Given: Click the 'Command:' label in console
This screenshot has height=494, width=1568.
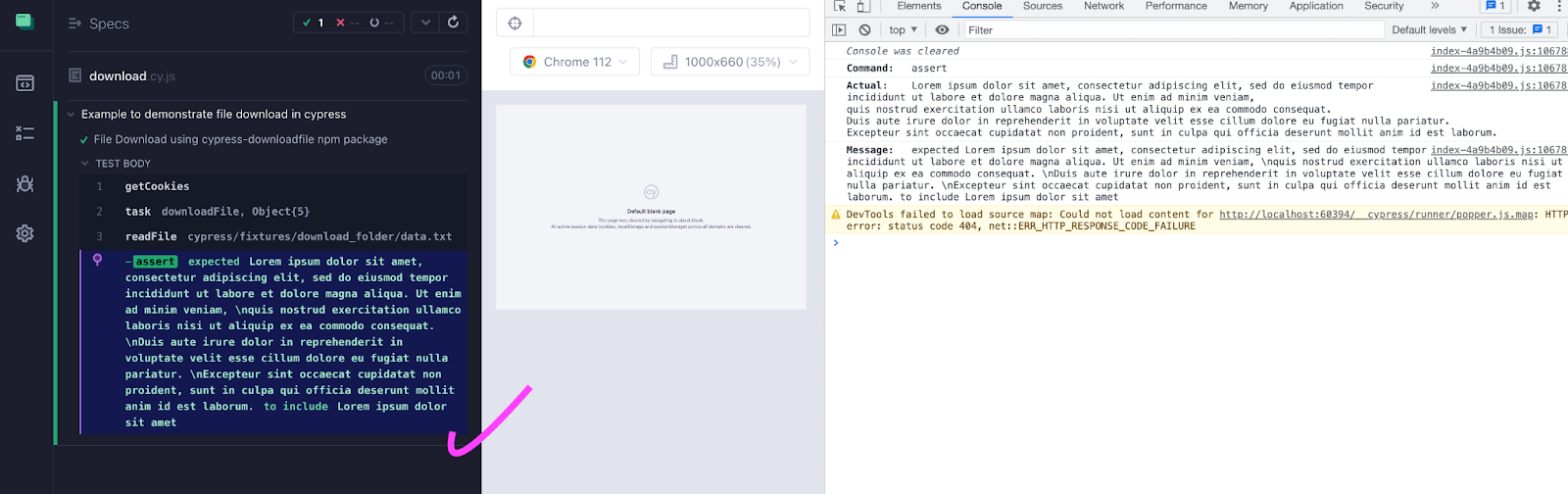Looking at the screenshot, I should coord(870,69).
